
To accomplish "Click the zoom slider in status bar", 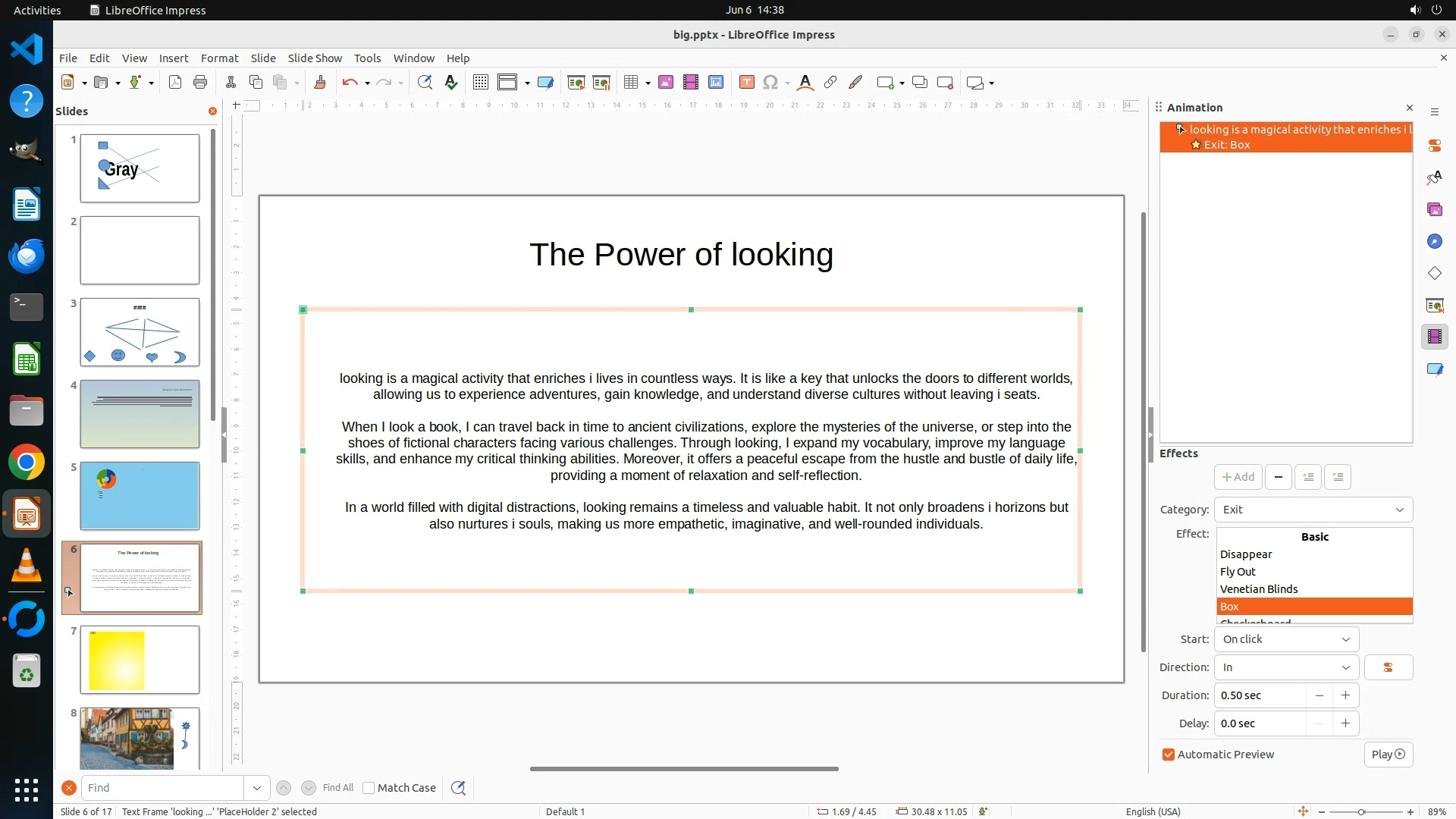I will 1361,811.
